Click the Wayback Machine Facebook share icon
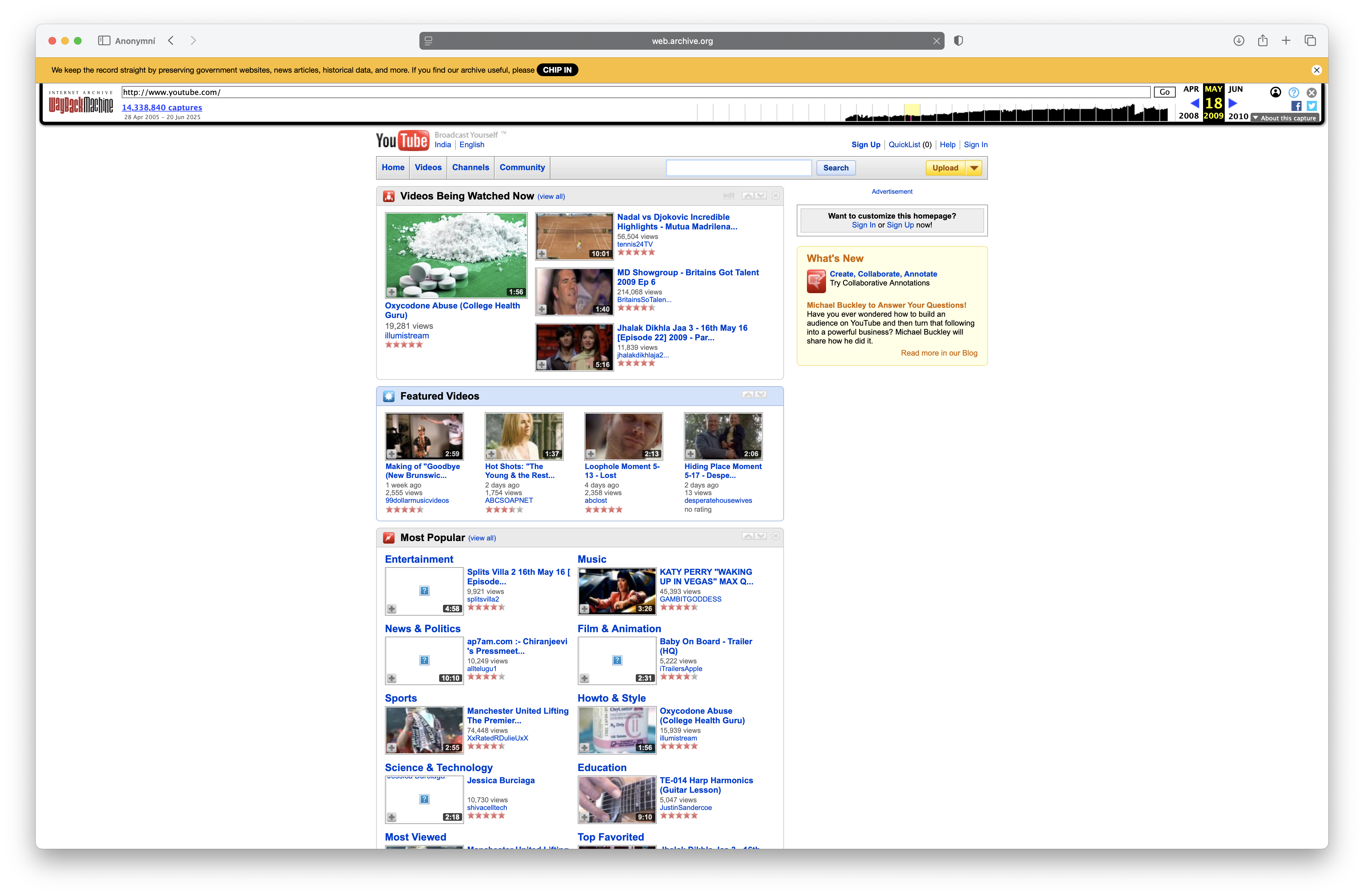 1296,106
